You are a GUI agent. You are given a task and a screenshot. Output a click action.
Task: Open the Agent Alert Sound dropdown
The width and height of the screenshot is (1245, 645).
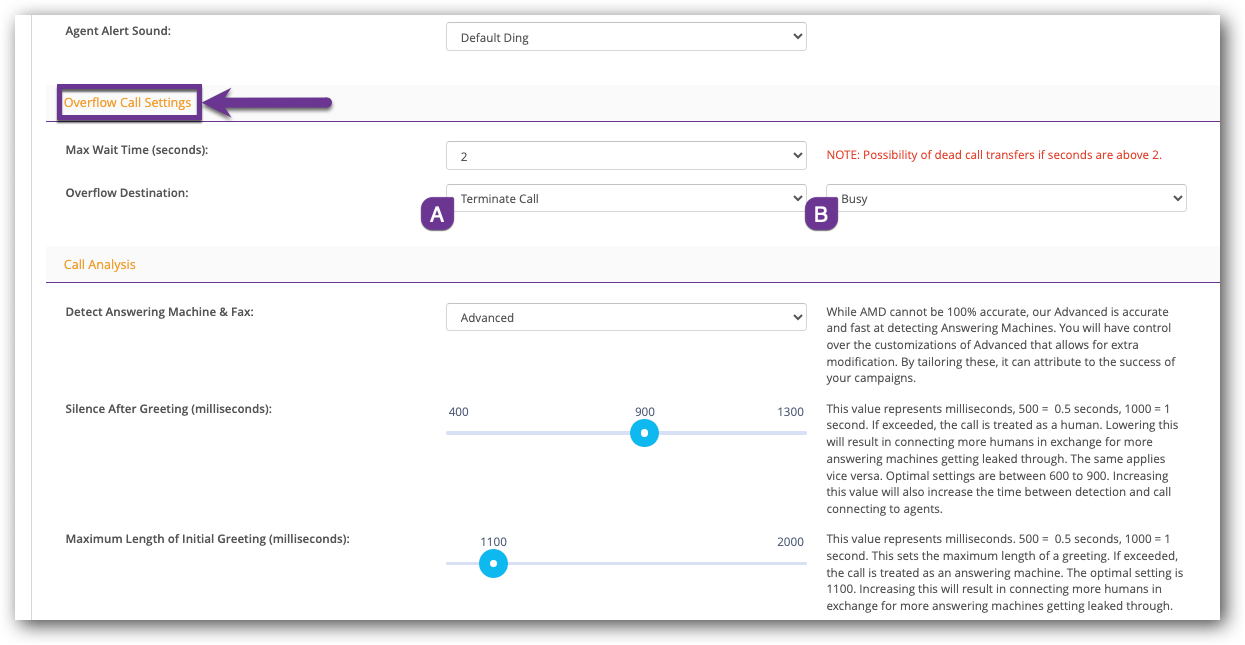pos(625,38)
